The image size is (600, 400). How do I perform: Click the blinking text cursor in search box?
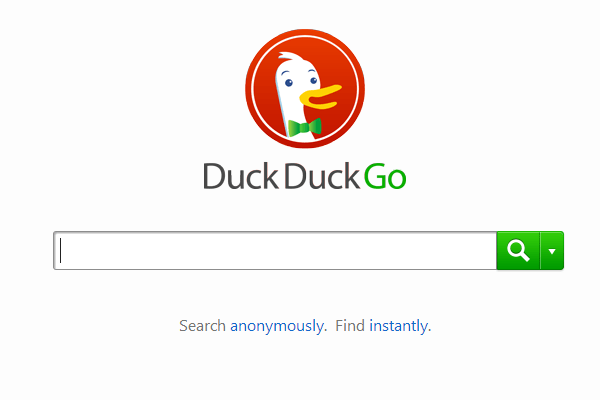coord(61,251)
